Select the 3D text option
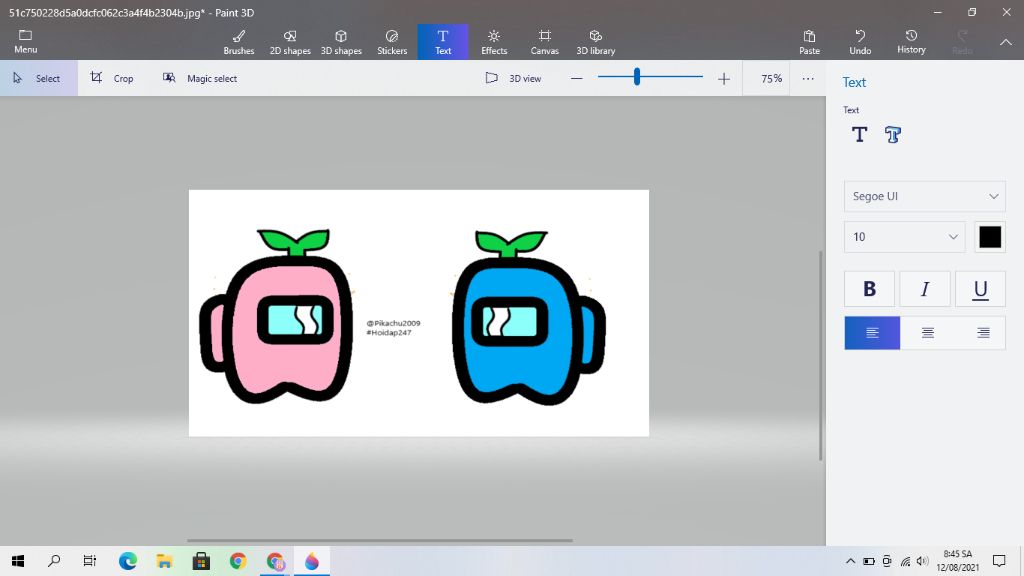 [893, 135]
